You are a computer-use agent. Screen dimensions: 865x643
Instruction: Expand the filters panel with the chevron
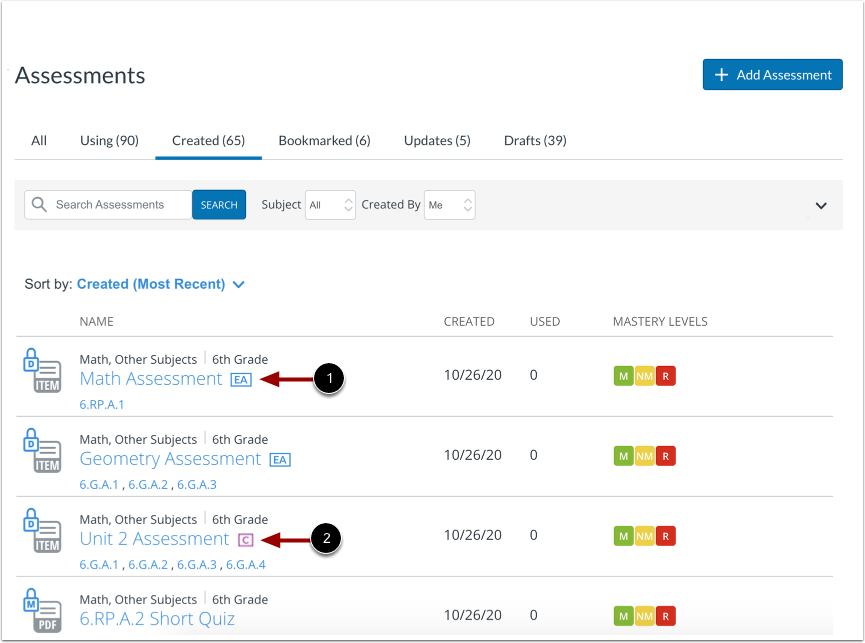pos(821,205)
